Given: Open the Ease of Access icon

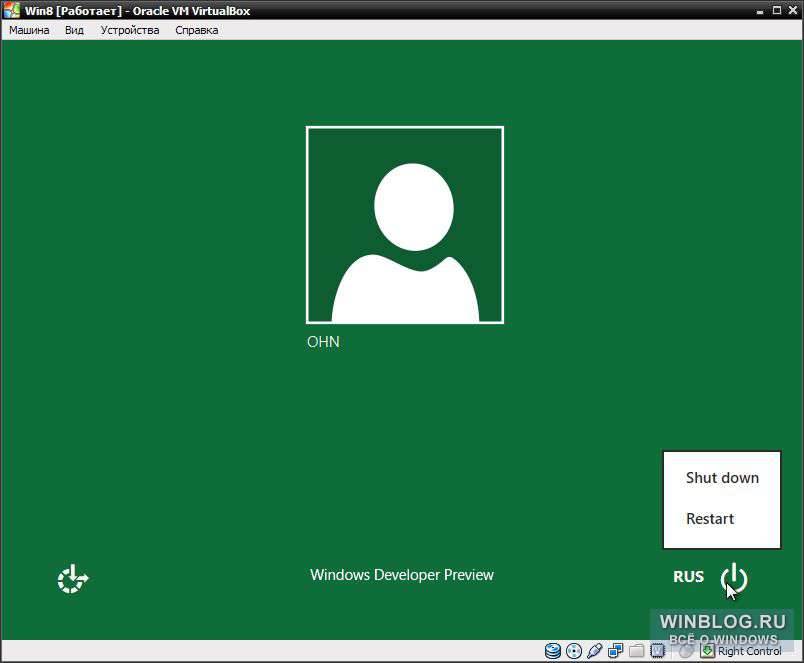Looking at the screenshot, I should [x=73, y=579].
